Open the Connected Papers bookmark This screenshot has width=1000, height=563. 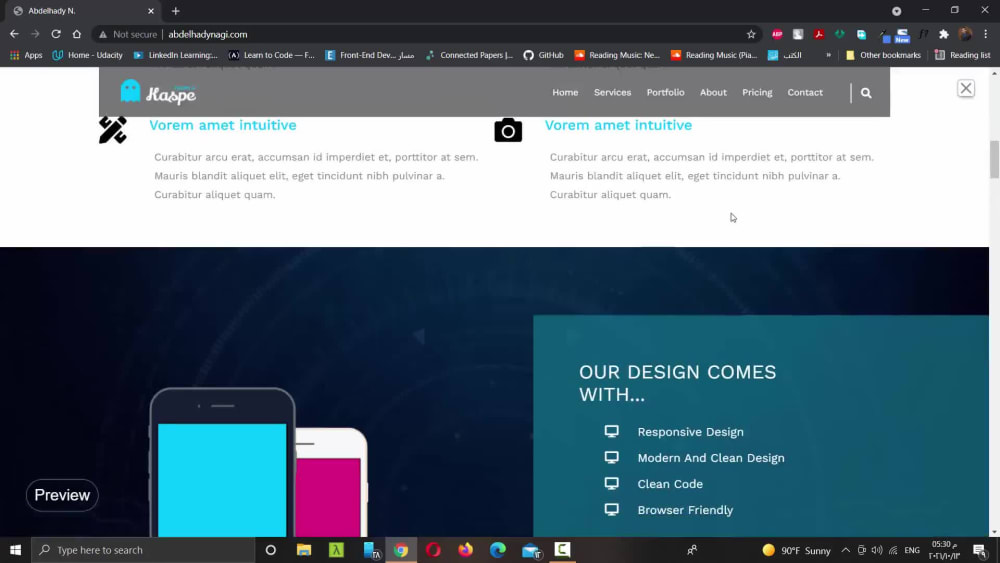coord(469,55)
